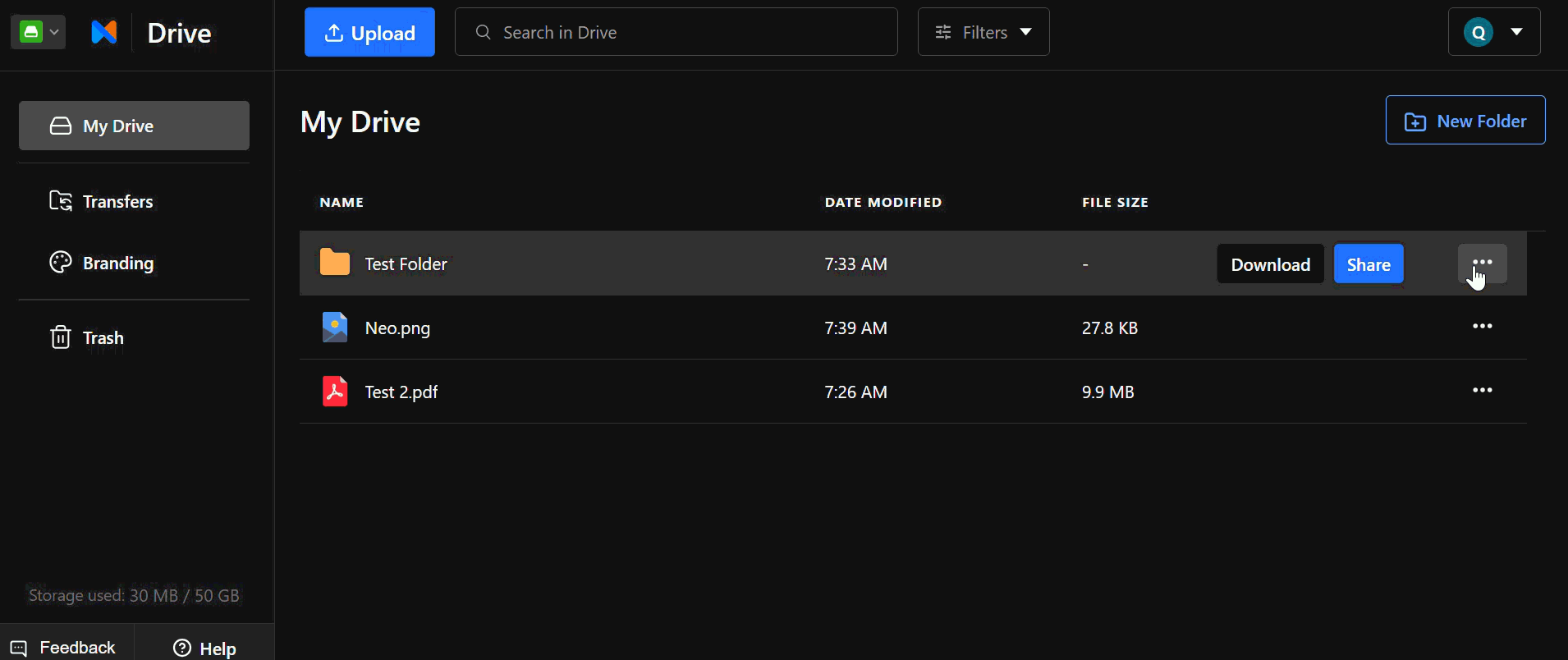
Task: Click the 7:39 AM modified time
Action: (x=855, y=328)
